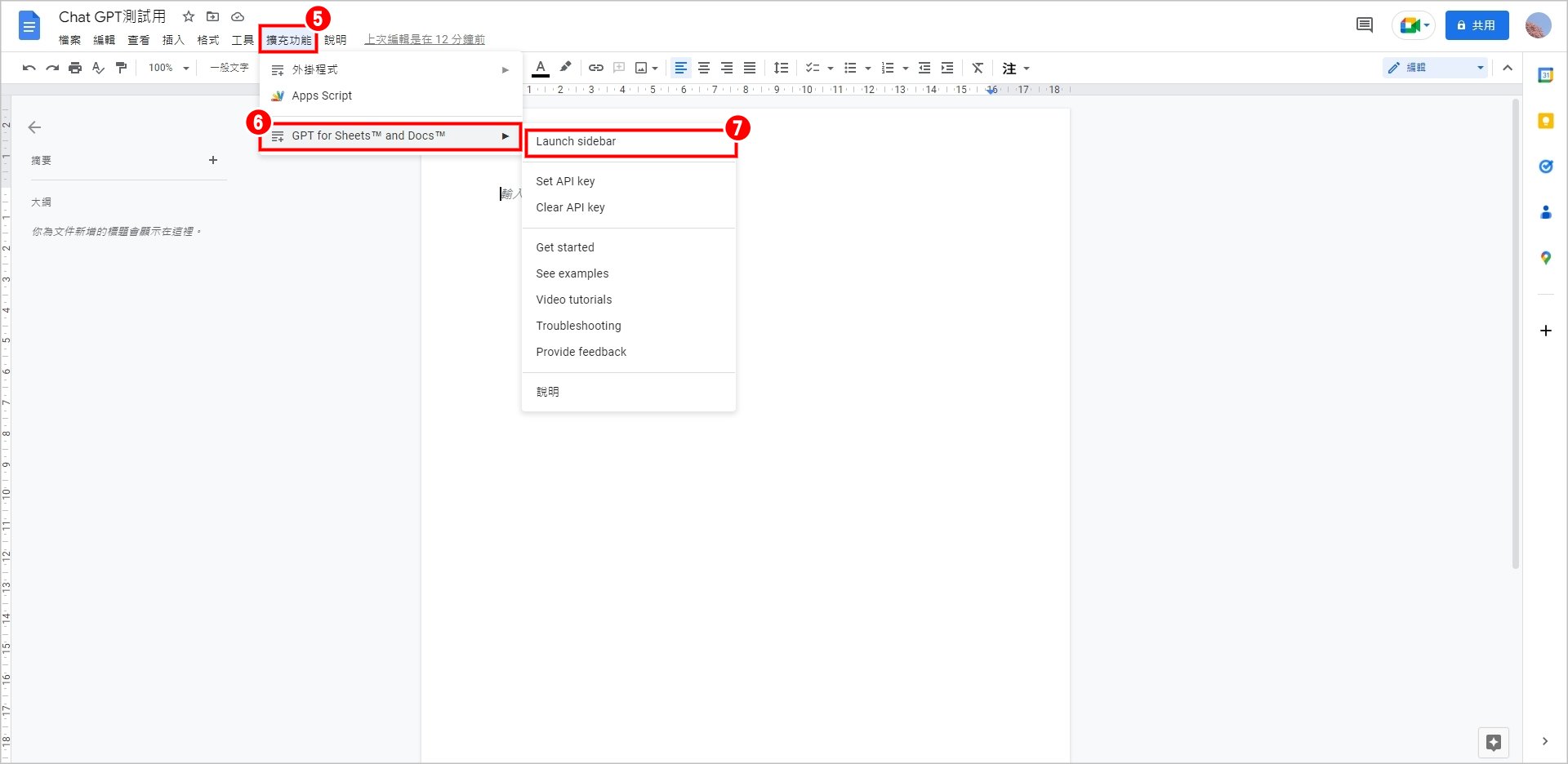This screenshot has width=1568, height=764.
Task: Expand the bulleted list options arrow
Action: pos(868,69)
